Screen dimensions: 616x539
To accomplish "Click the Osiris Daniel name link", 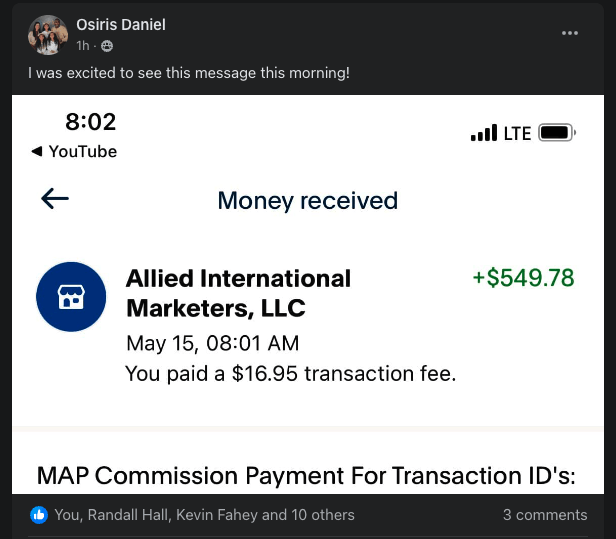I will tap(121, 25).
